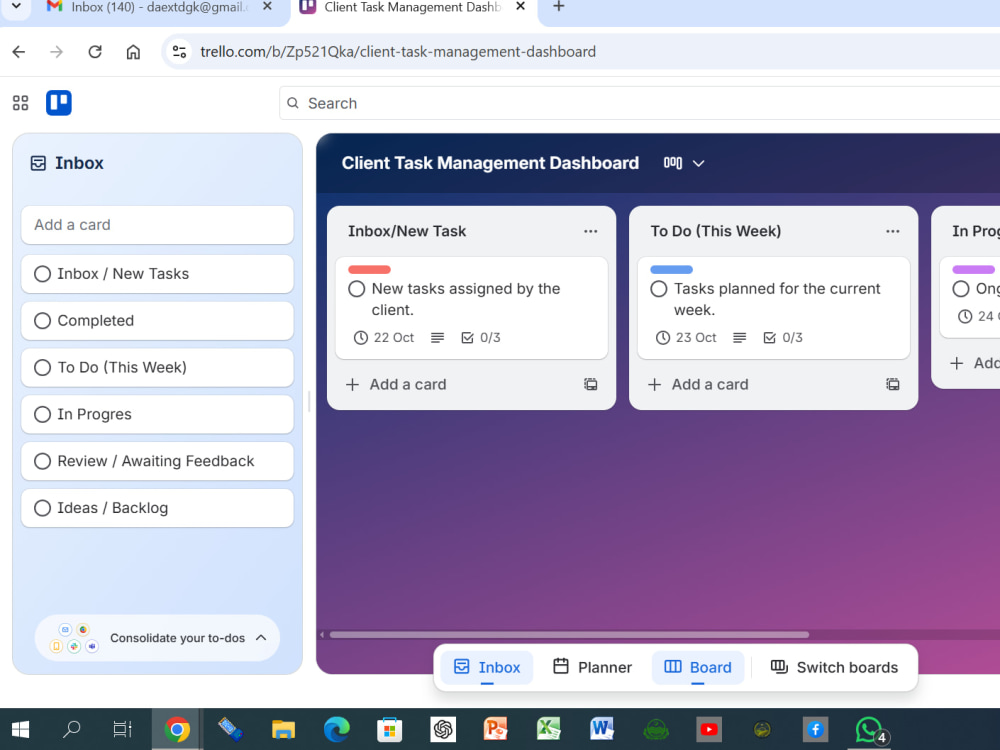The image size is (1000, 750).
Task: View description icon on Tasks planned card
Action: coord(739,337)
